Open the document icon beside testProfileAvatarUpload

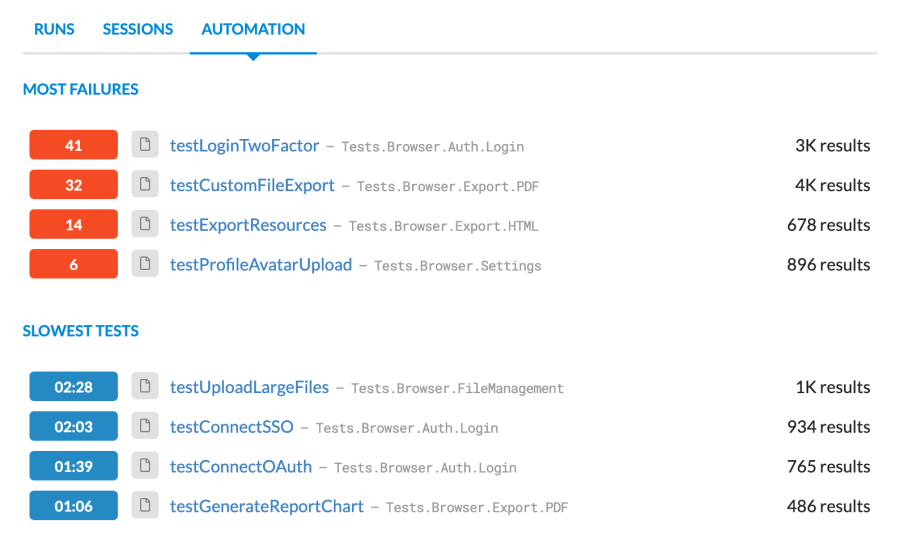click(145, 263)
